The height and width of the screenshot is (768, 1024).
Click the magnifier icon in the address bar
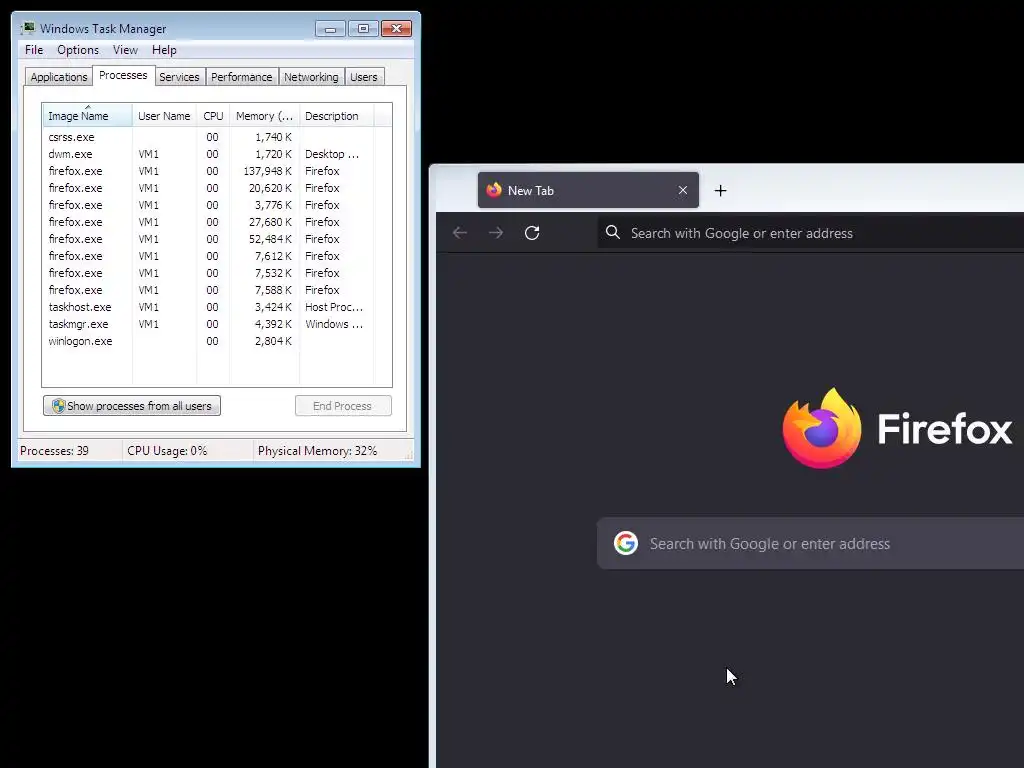613,232
